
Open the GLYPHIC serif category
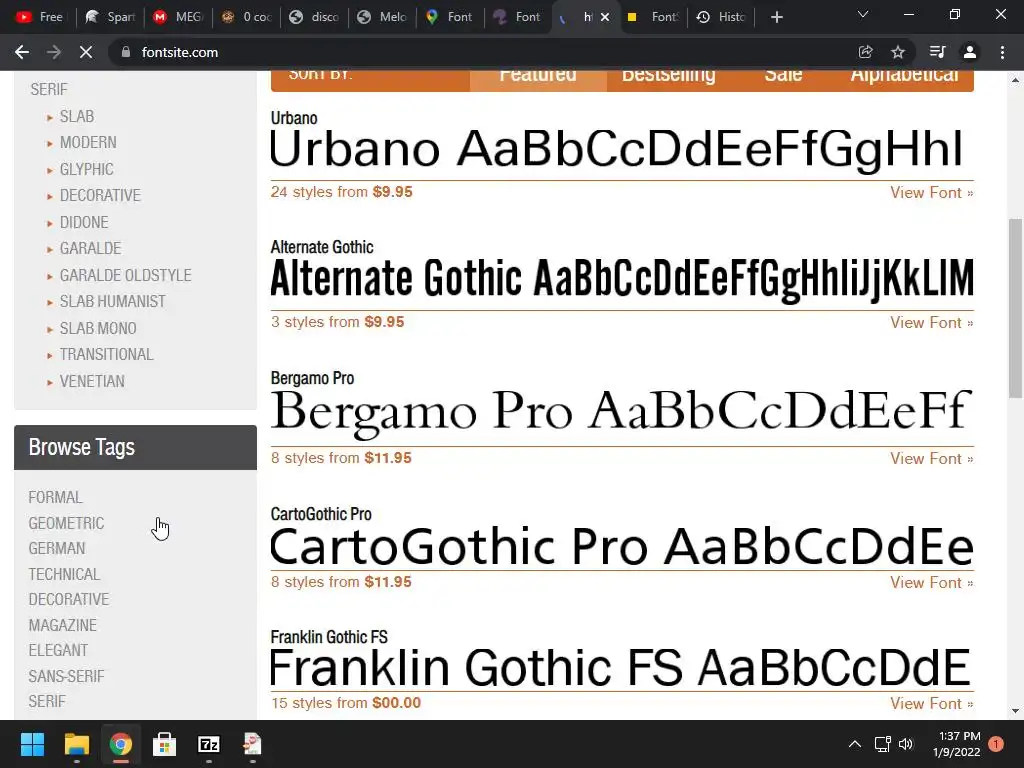(86, 169)
